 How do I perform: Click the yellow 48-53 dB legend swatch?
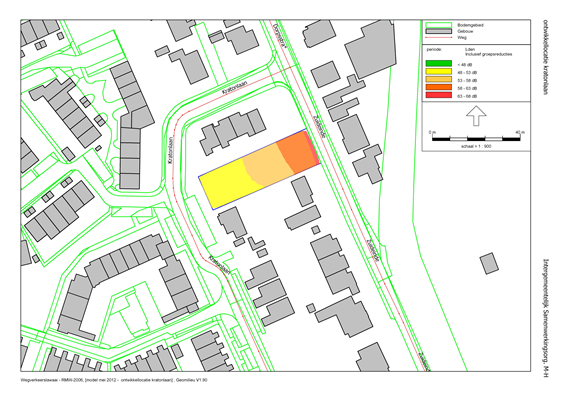(x=439, y=72)
